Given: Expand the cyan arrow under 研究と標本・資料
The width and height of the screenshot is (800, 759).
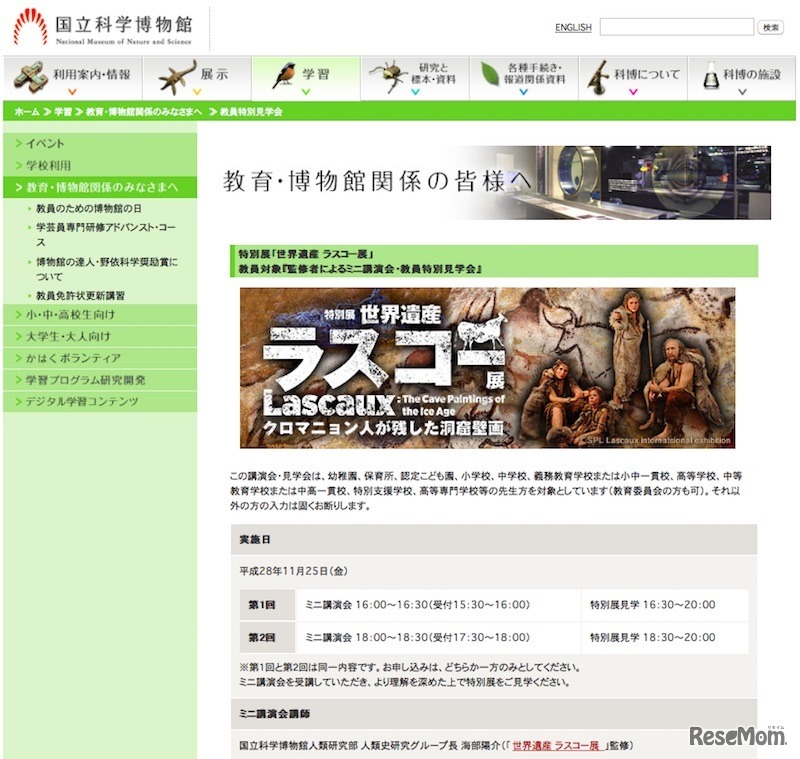Looking at the screenshot, I should click(415, 92).
